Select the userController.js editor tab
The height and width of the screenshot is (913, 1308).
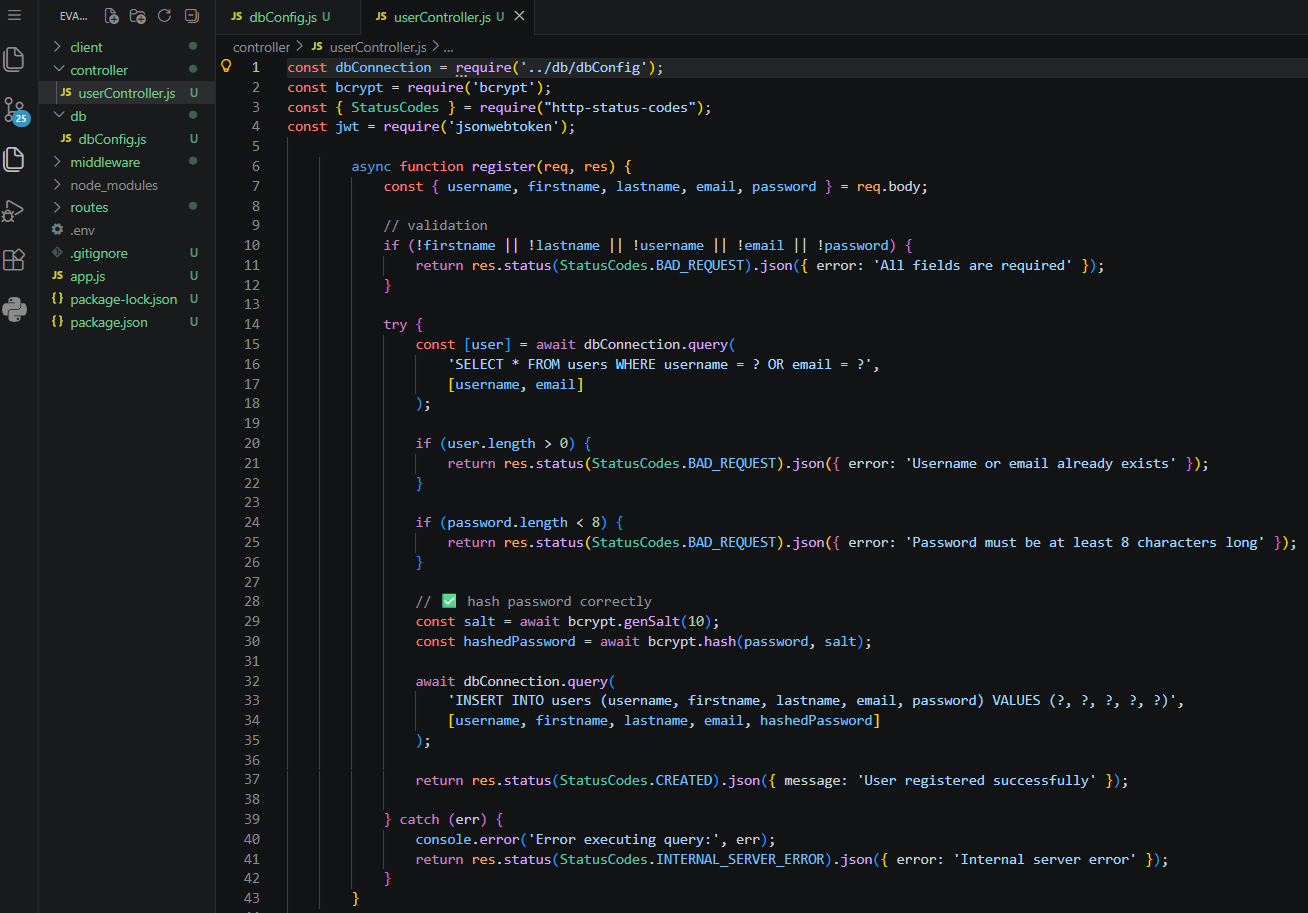(447, 17)
